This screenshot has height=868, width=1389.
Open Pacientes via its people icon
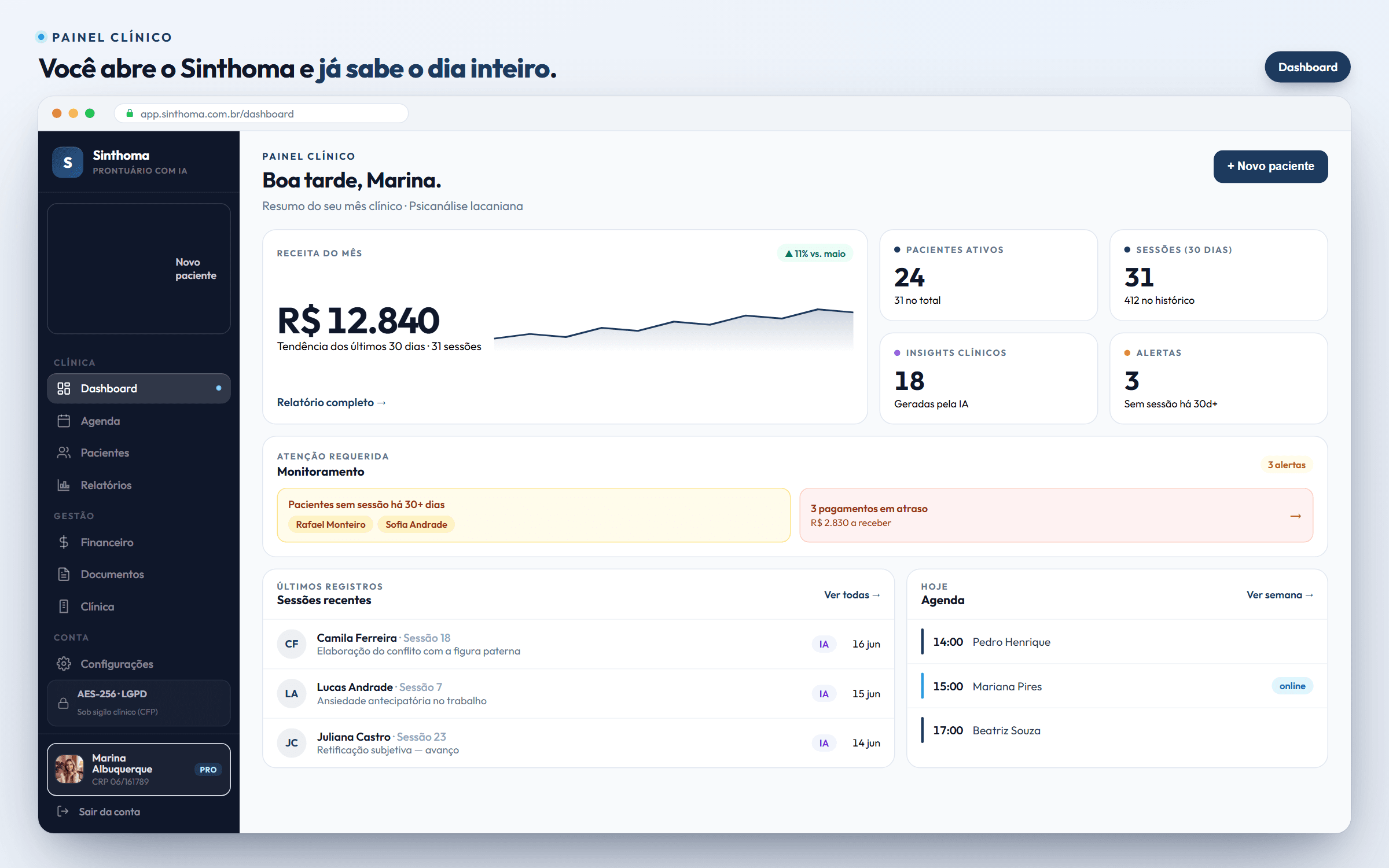coord(64,453)
